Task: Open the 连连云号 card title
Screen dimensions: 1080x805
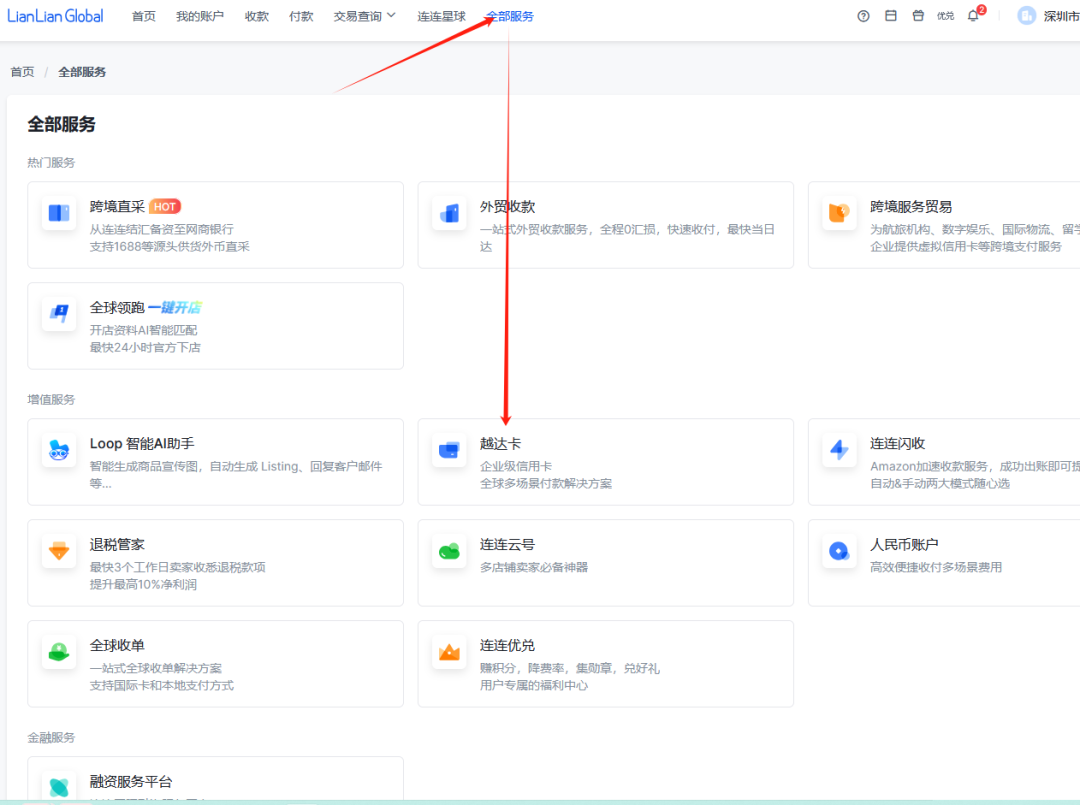Action: coord(508,544)
